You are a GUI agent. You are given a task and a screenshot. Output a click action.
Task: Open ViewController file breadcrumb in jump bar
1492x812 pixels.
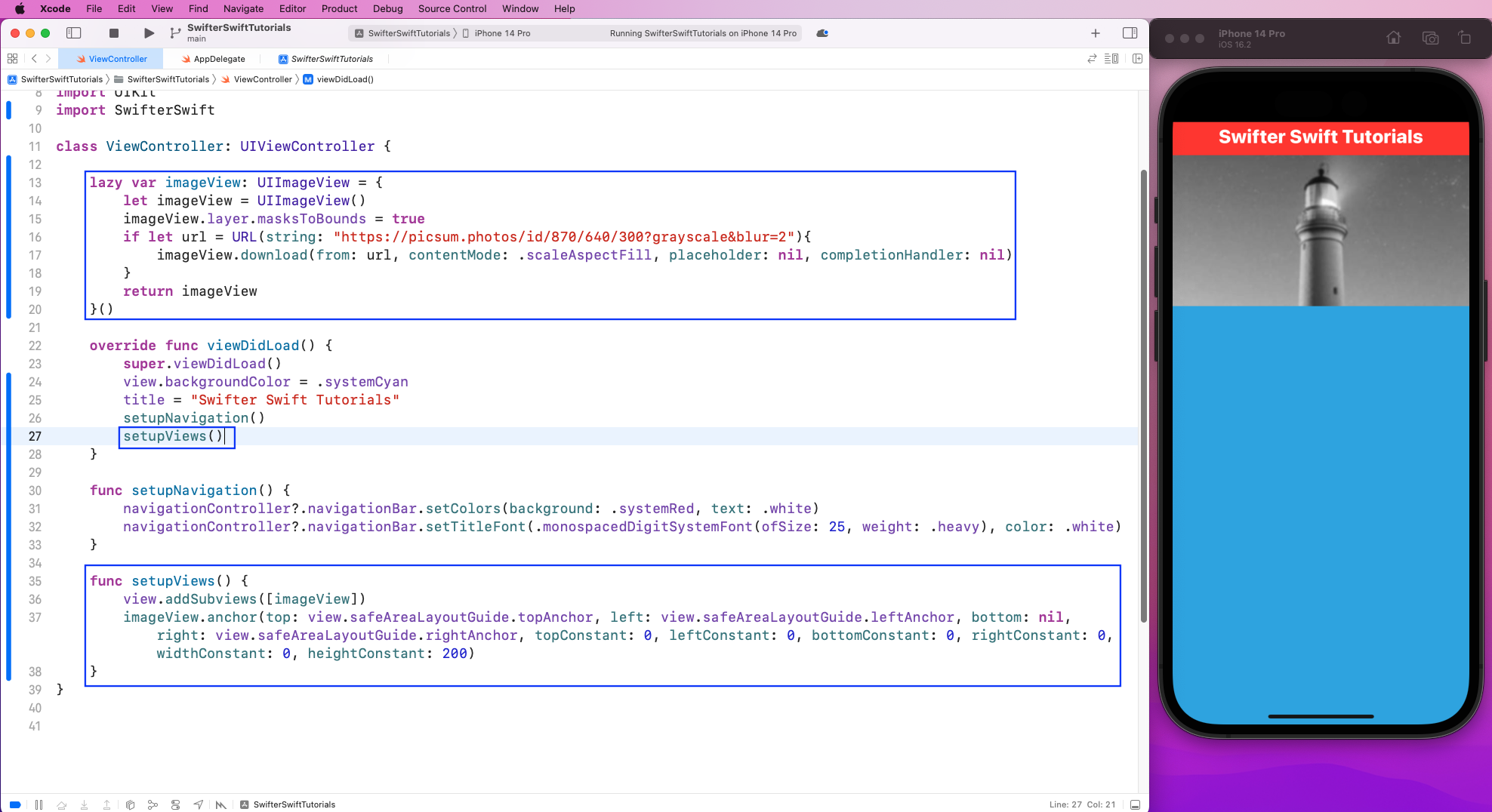pyautogui.click(x=256, y=79)
